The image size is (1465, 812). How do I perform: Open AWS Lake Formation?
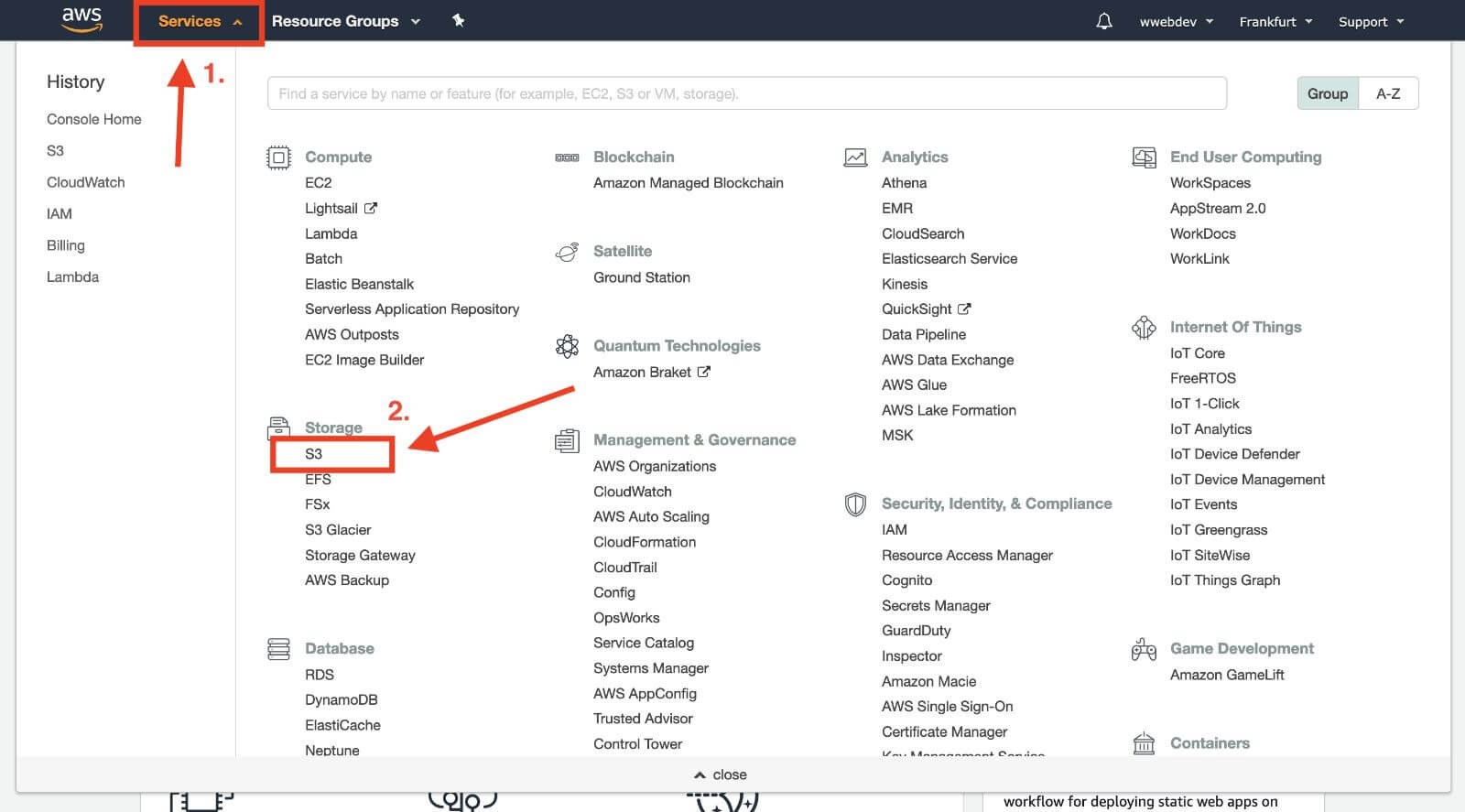(x=949, y=410)
